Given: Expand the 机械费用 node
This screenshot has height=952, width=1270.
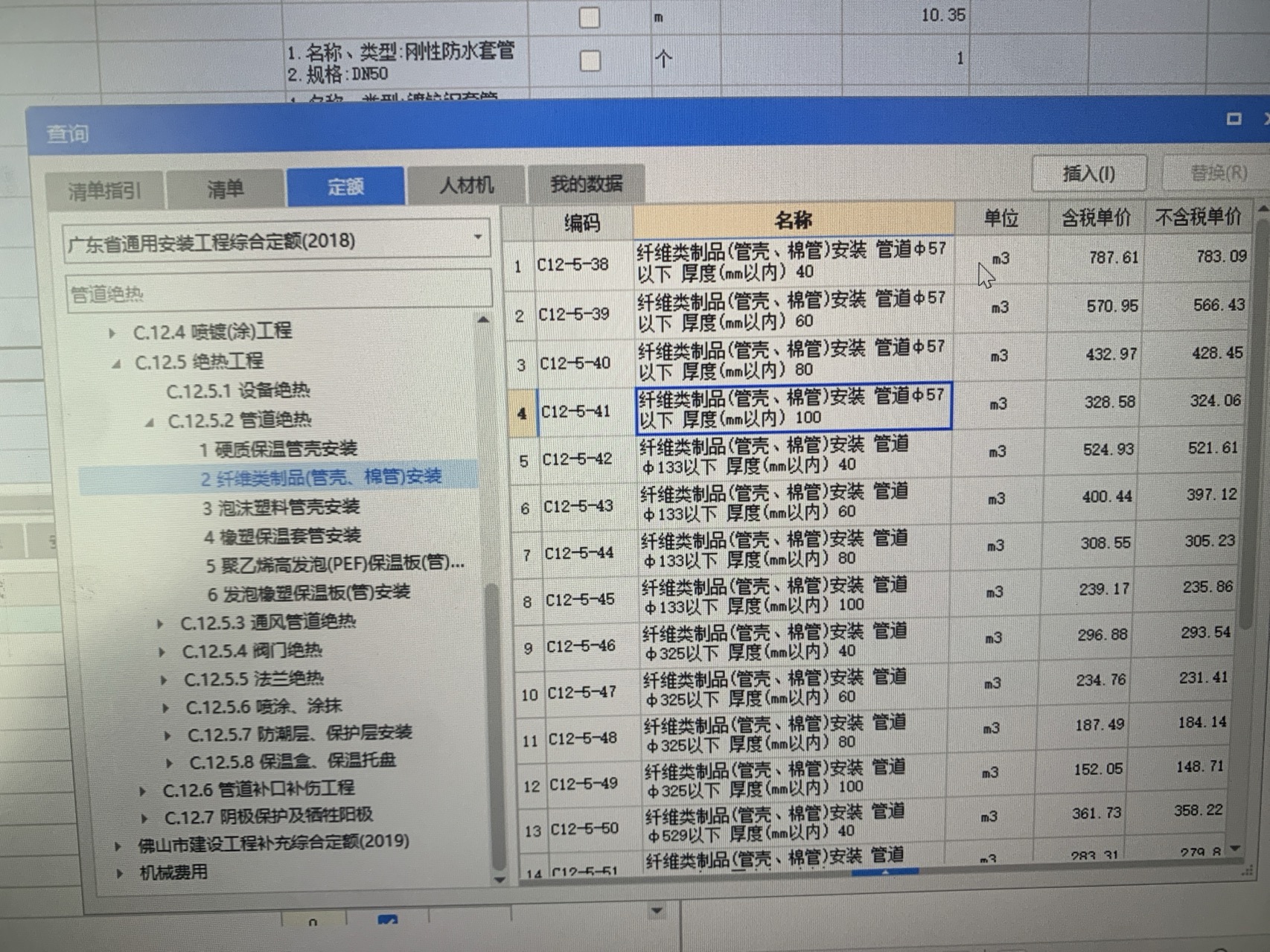Looking at the screenshot, I should [x=120, y=873].
